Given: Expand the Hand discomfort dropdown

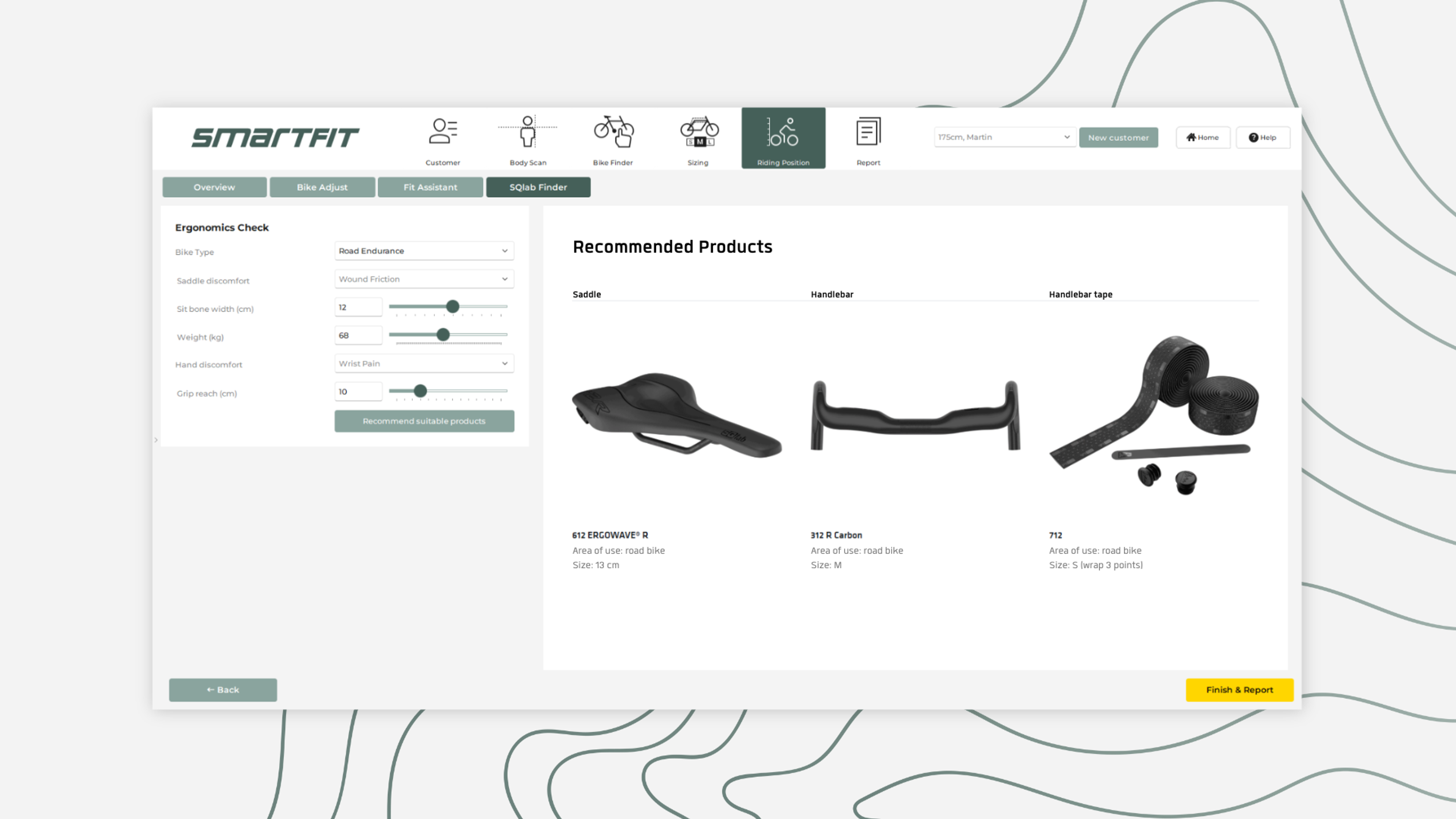Looking at the screenshot, I should pos(424,364).
